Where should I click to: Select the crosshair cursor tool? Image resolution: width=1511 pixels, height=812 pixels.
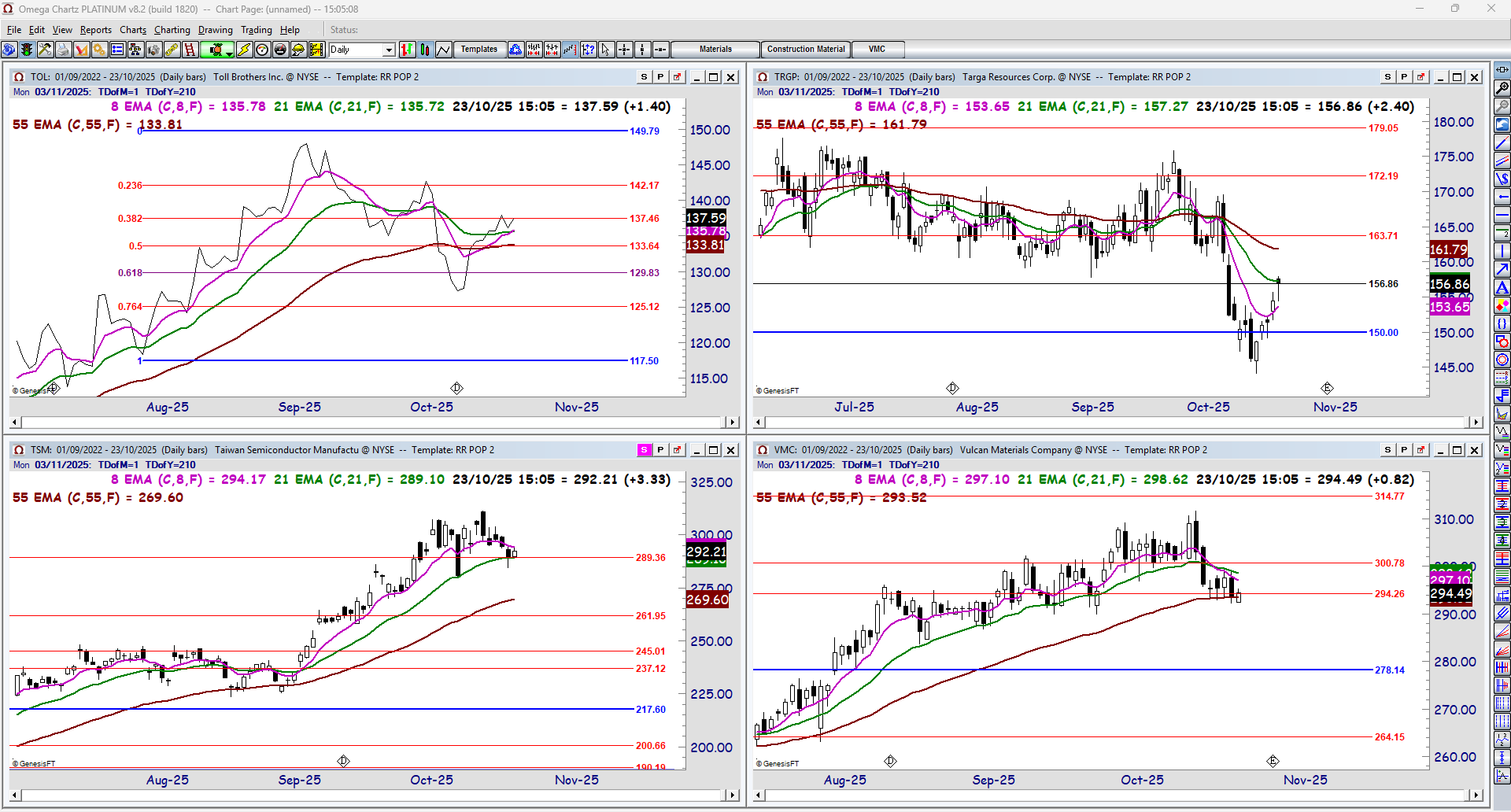624,50
